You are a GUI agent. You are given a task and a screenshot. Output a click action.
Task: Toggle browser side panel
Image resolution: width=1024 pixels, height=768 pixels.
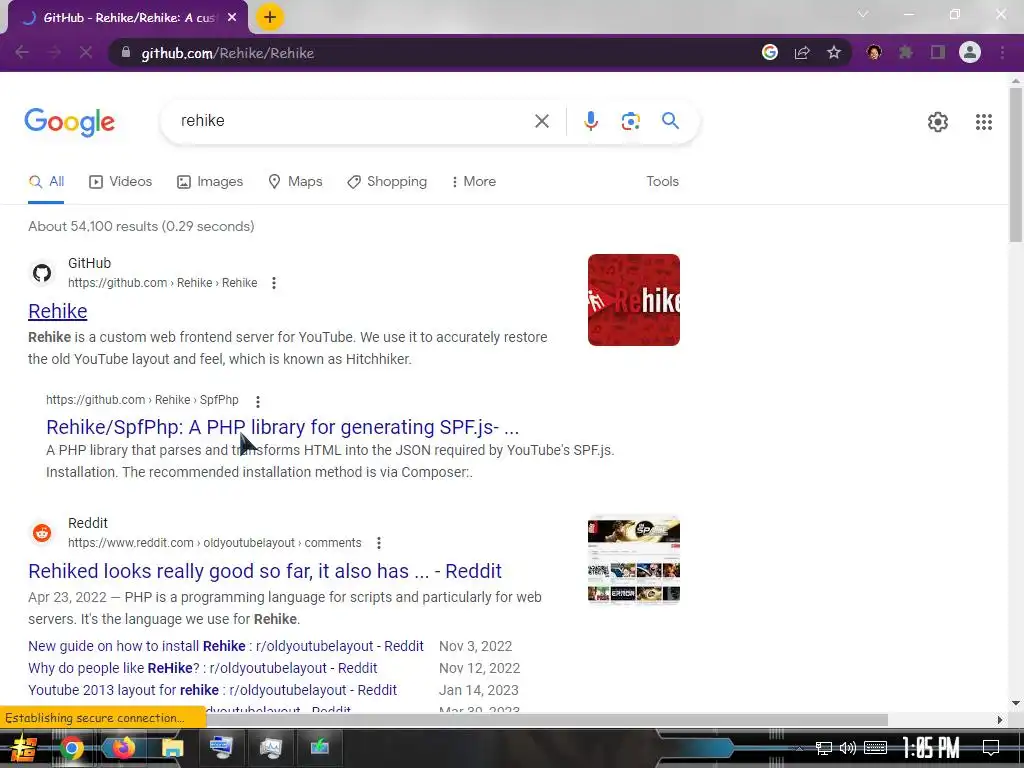click(x=938, y=52)
